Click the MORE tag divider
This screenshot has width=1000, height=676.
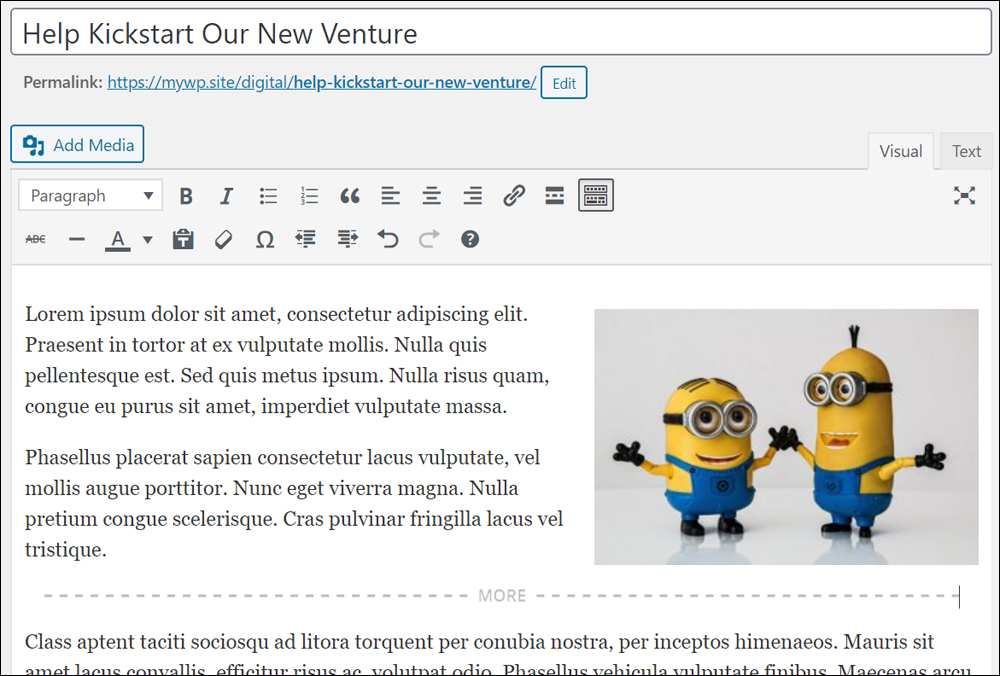[x=501, y=596]
